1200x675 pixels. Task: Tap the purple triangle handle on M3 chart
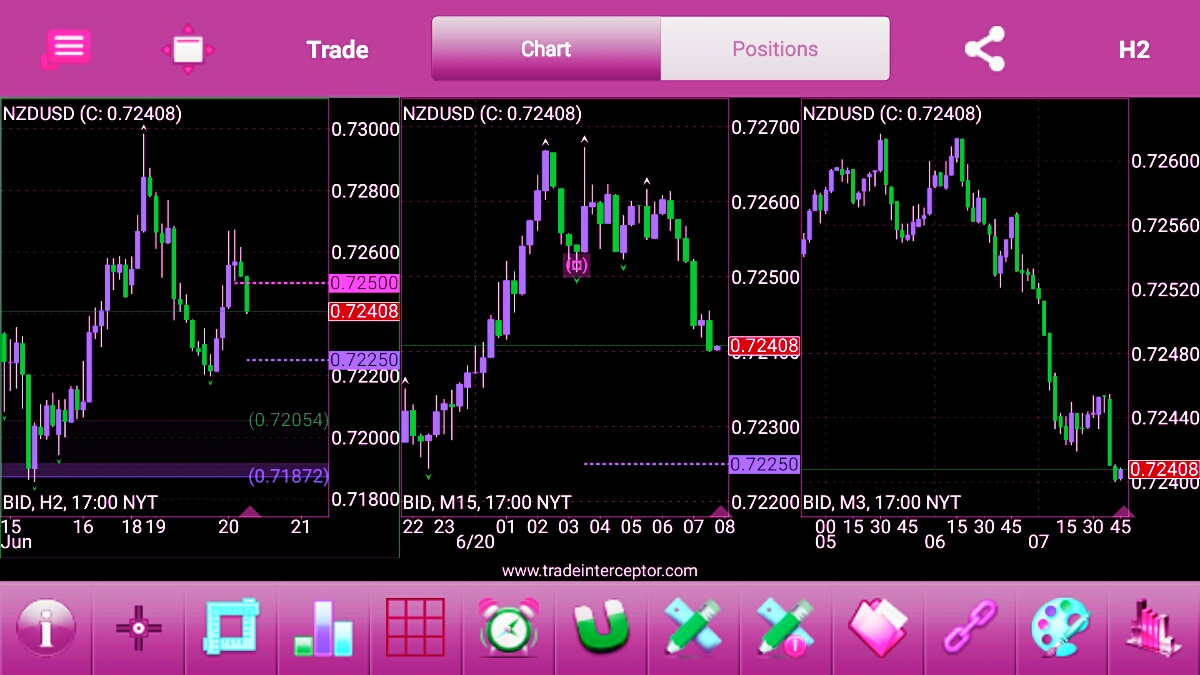1125,512
